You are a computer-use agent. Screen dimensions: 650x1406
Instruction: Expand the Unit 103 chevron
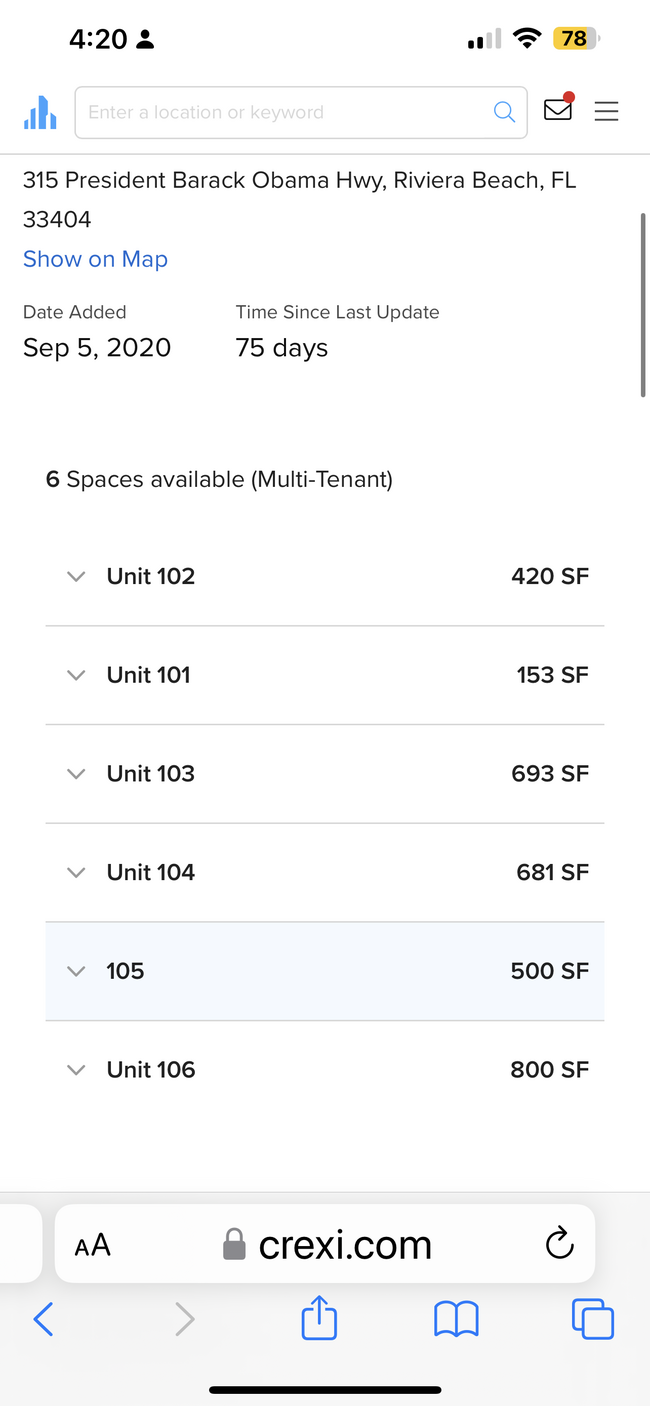(76, 774)
